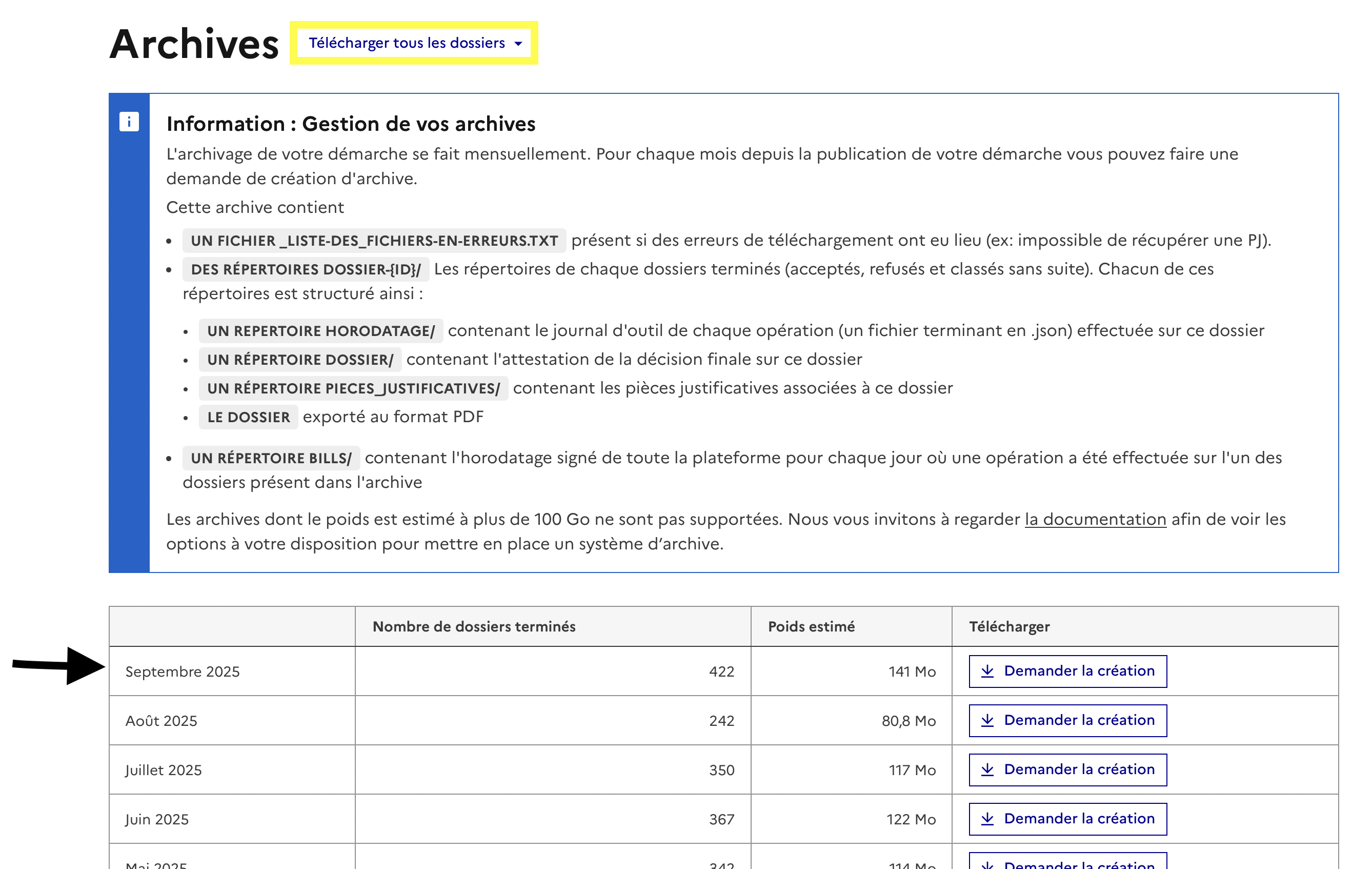Click download icon in Septembre 2025 row
This screenshot has height=869, width=1372.
[x=987, y=671]
